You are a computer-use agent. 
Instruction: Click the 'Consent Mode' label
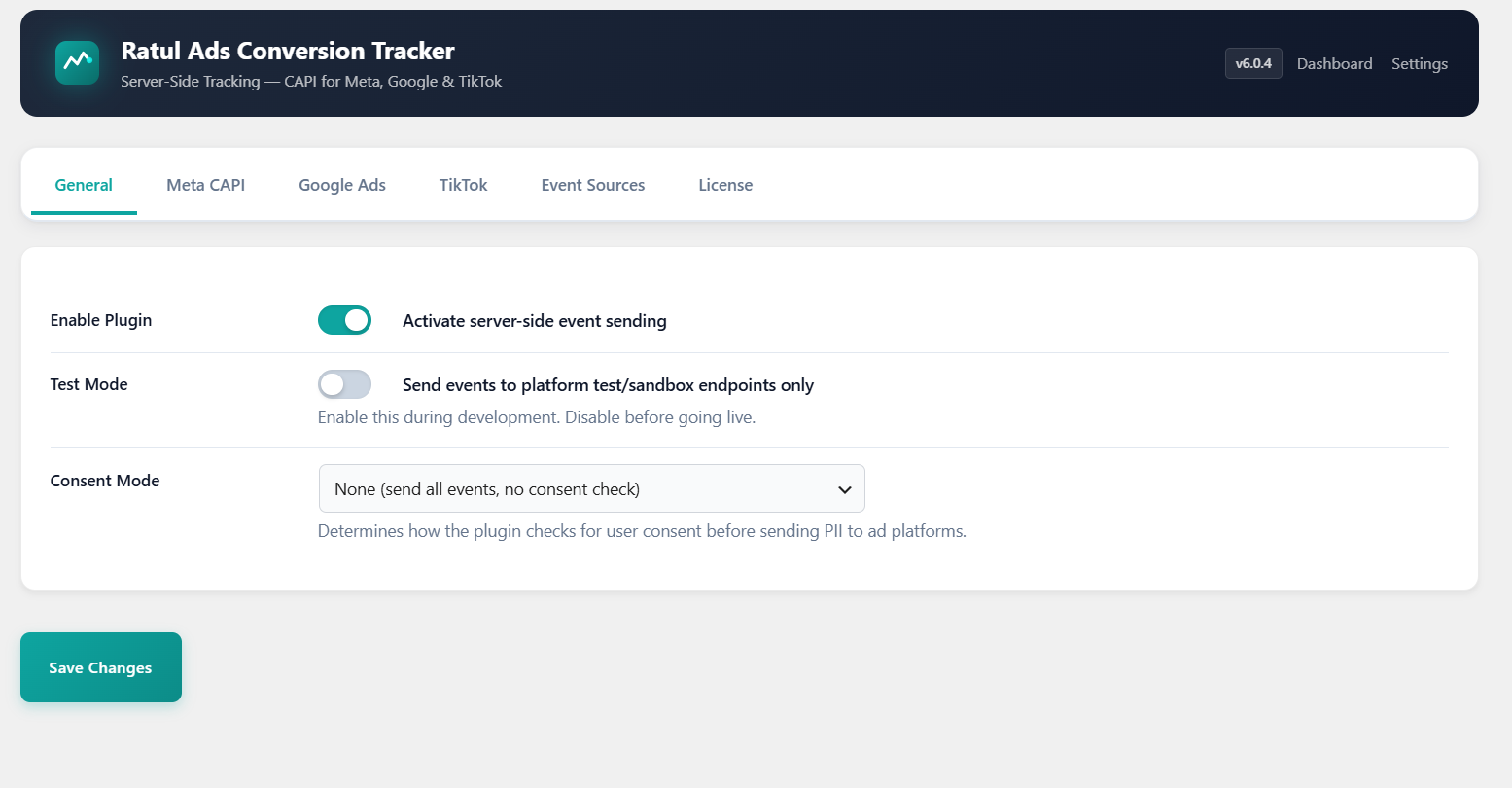pyautogui.click(x=105, y=481)
